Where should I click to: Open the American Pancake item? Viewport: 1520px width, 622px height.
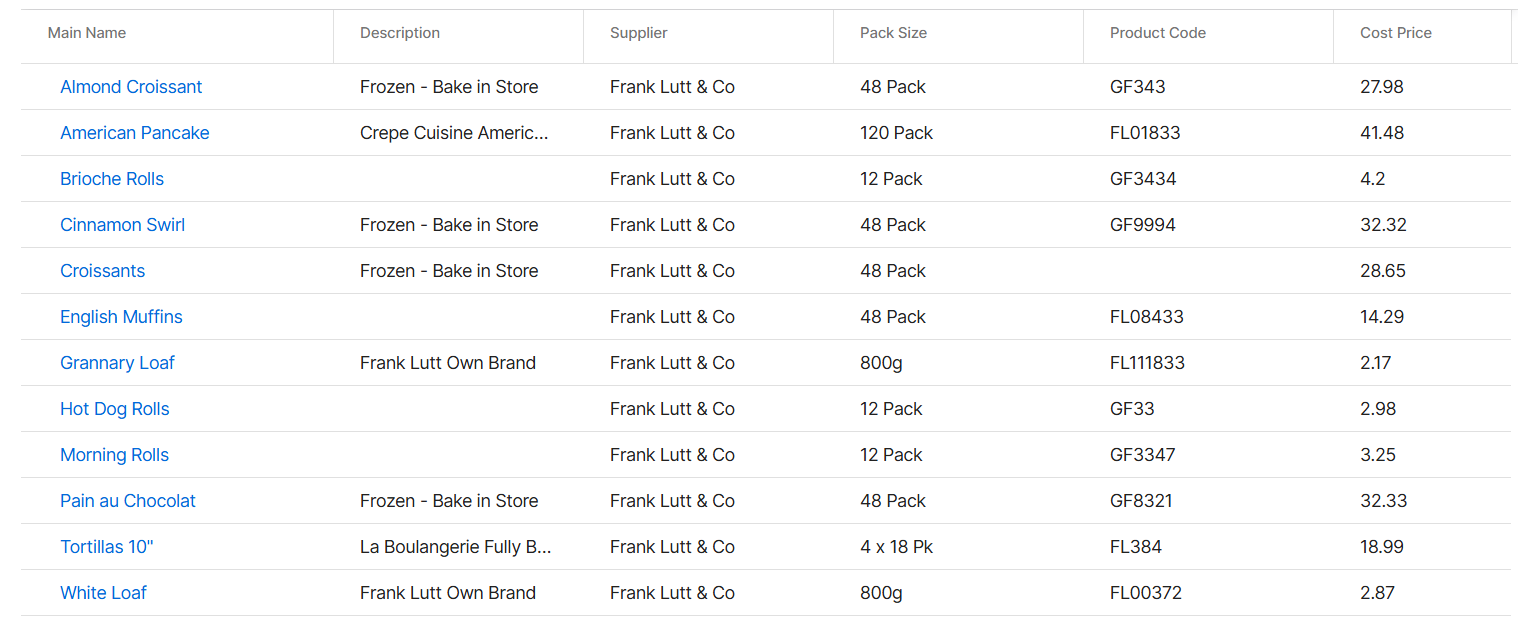pyautogui.click(x=135, y=133)
